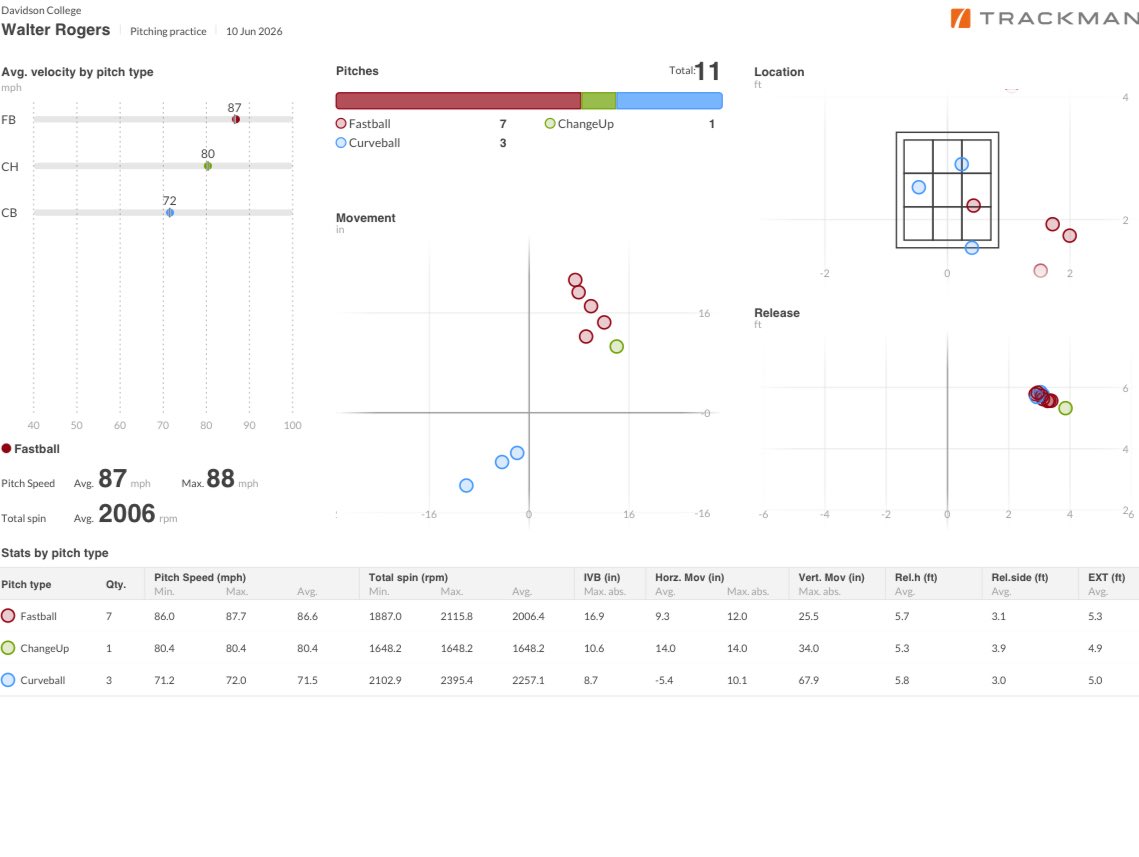Click Curveball min speed value 71.2
This screenshot has height=857, width=1139.
(x=164, y=681)
